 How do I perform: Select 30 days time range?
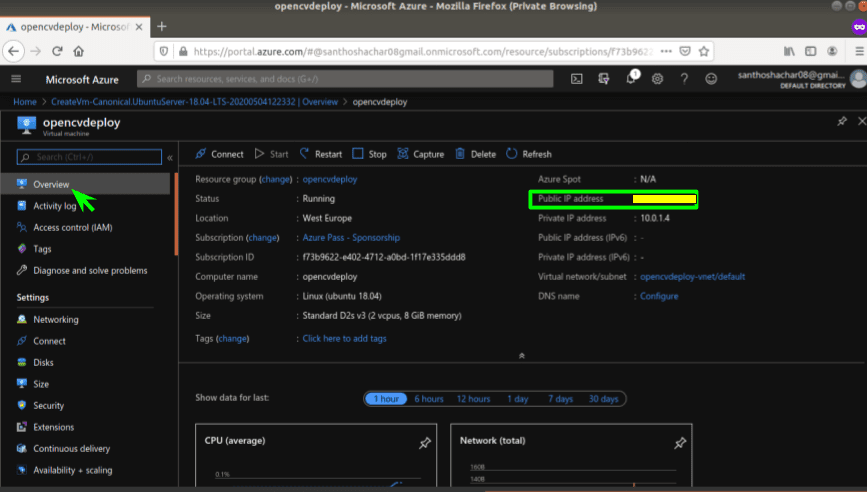(x=603, y=399)
